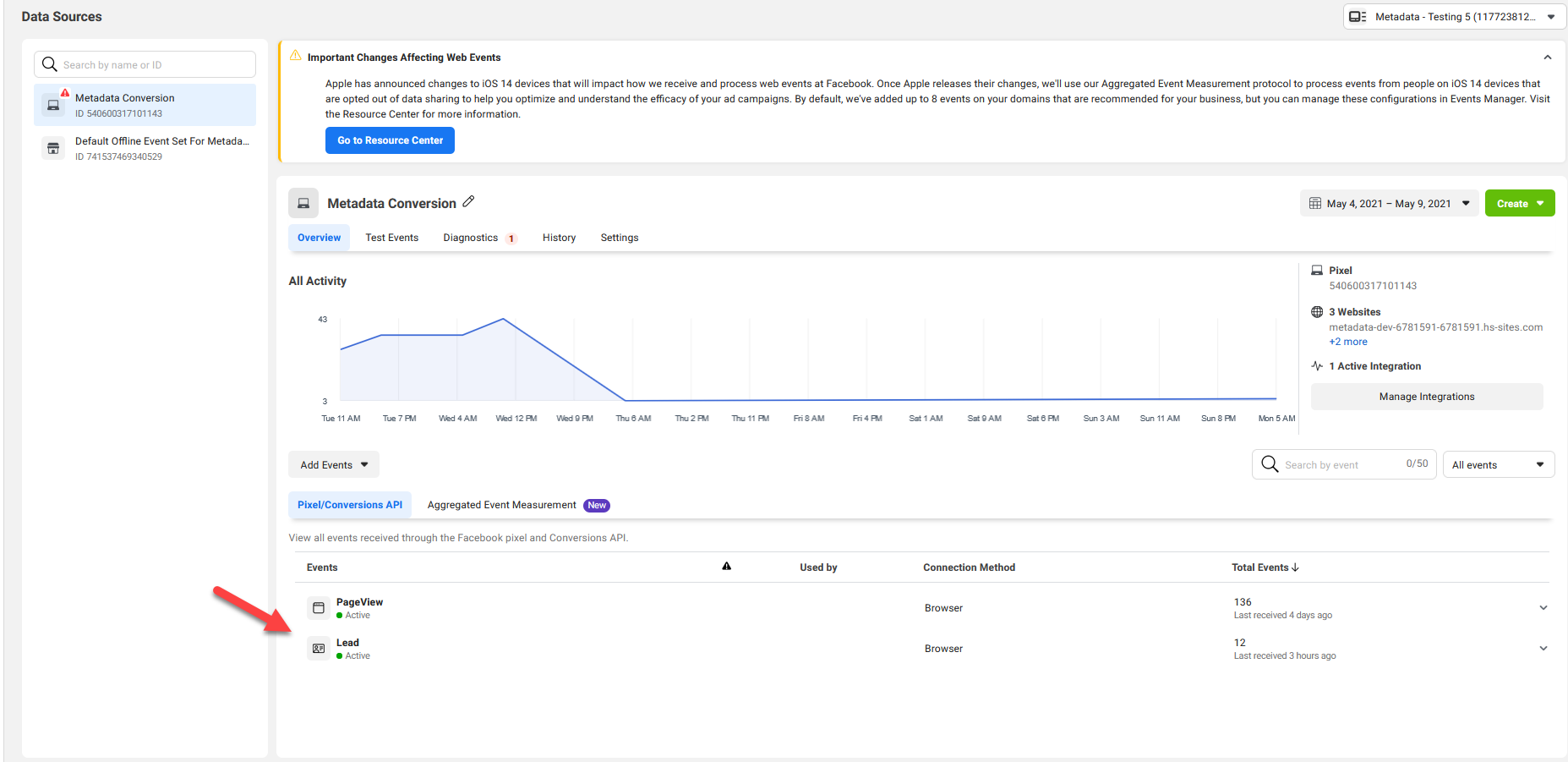
Task: Expand the PageView event row details
Action: (1543, 608)
